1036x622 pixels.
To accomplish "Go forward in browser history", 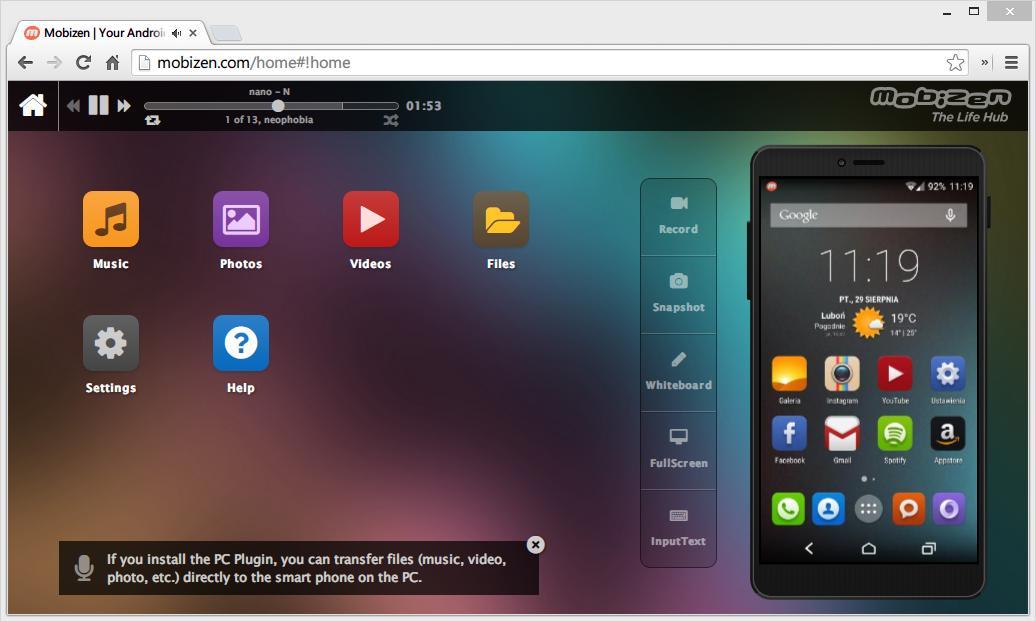I will tap(54, 63).
